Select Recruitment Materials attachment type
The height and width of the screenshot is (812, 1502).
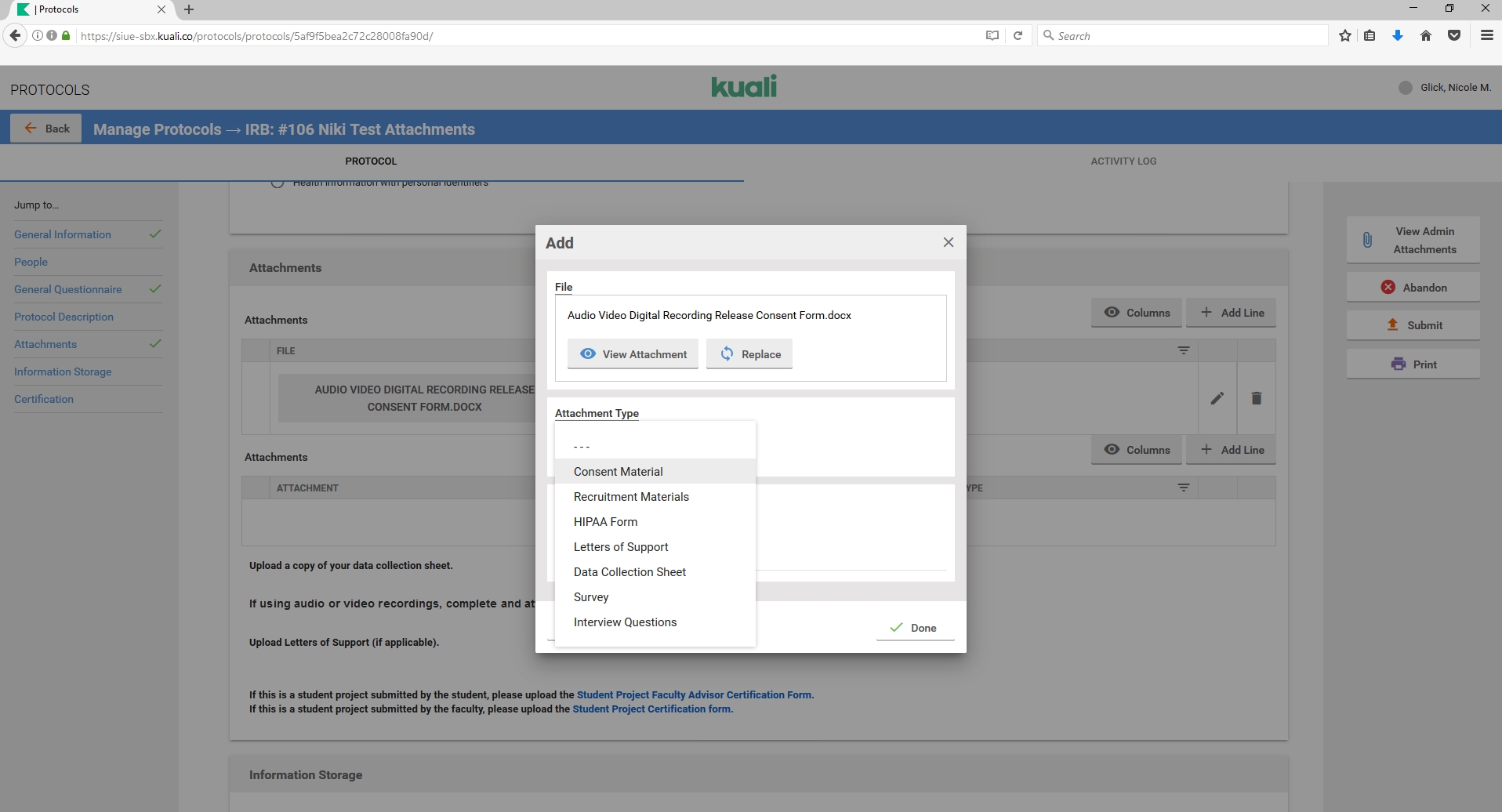tap(631, 497)
